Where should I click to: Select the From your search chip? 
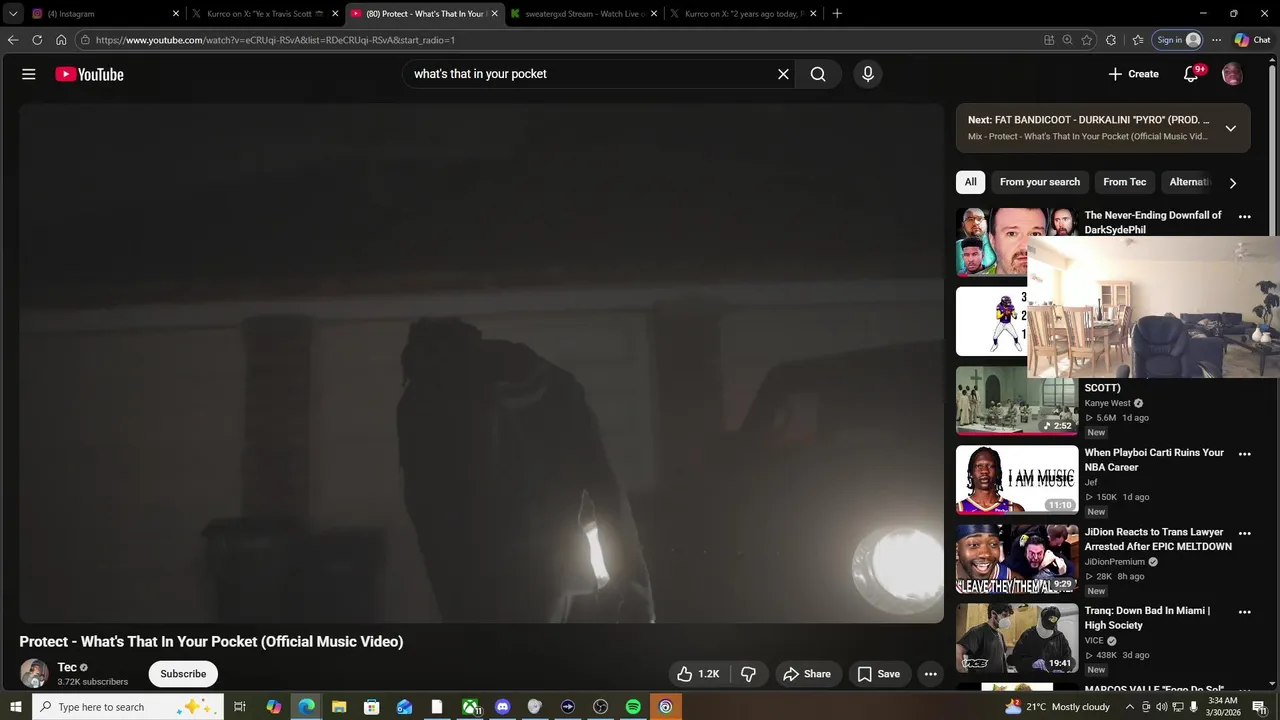tap(1040, 182)
